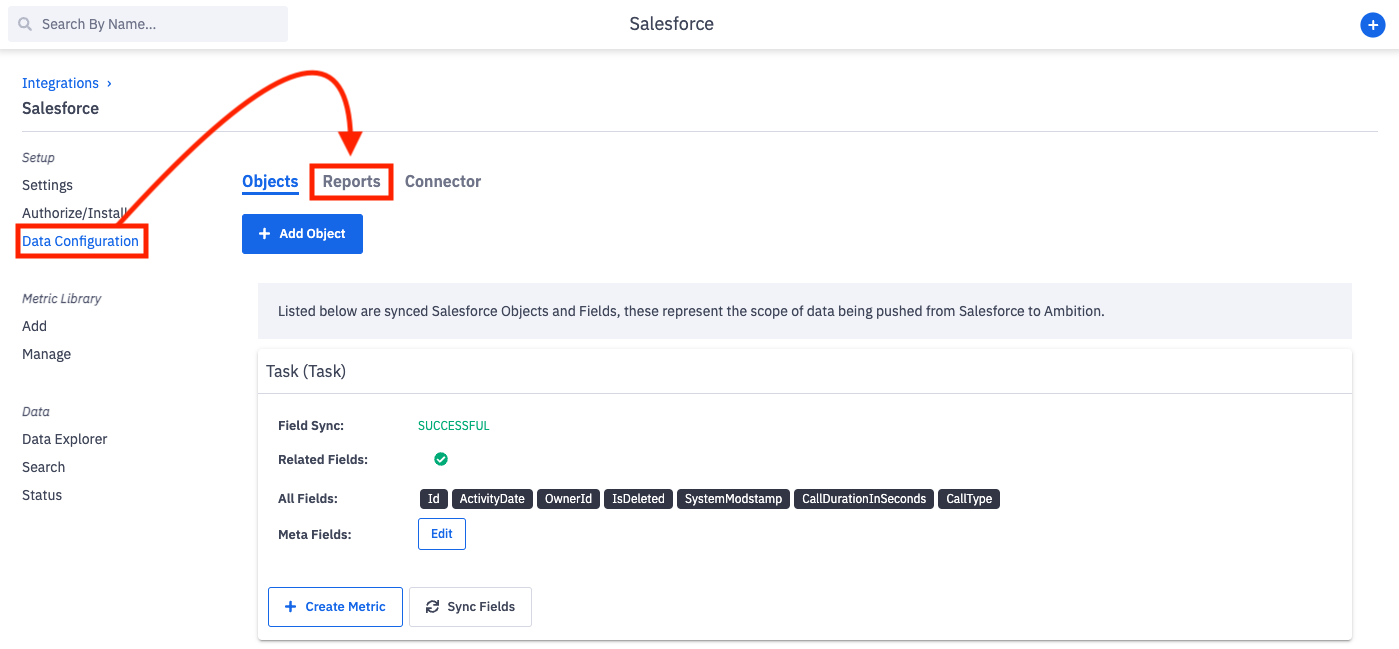
Task: Open the Integrations breadcrumb link
Action: pyautogui.click(x=60, y=83)
